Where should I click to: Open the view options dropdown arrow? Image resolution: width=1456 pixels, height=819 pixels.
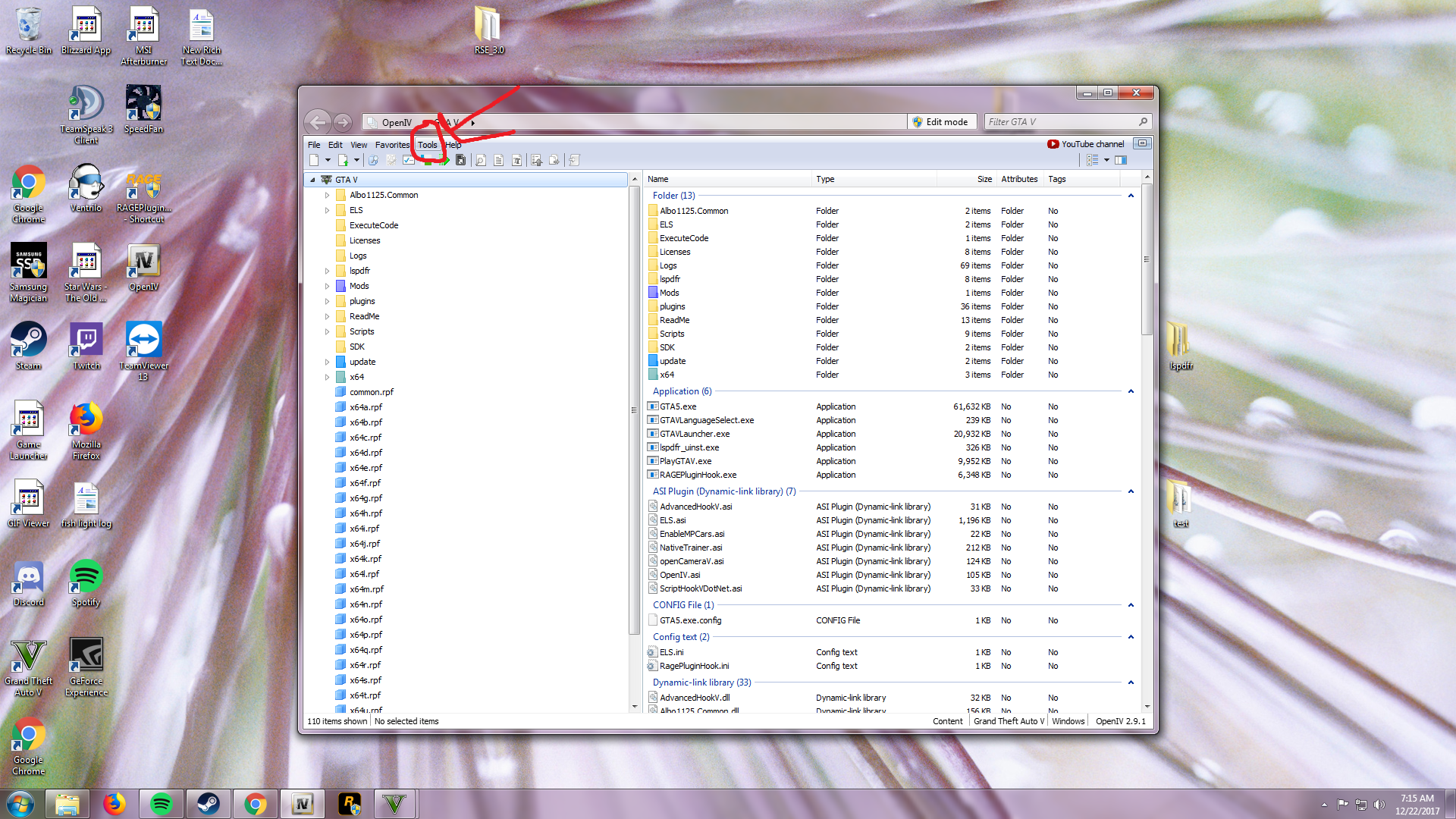click(x=1106, y=160)
